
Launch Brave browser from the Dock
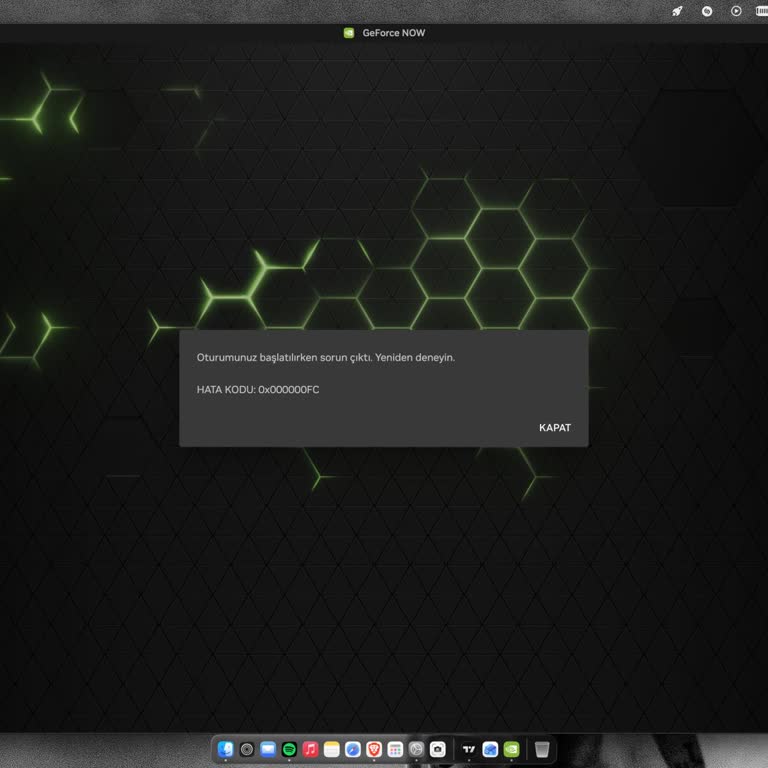(374, 749)
